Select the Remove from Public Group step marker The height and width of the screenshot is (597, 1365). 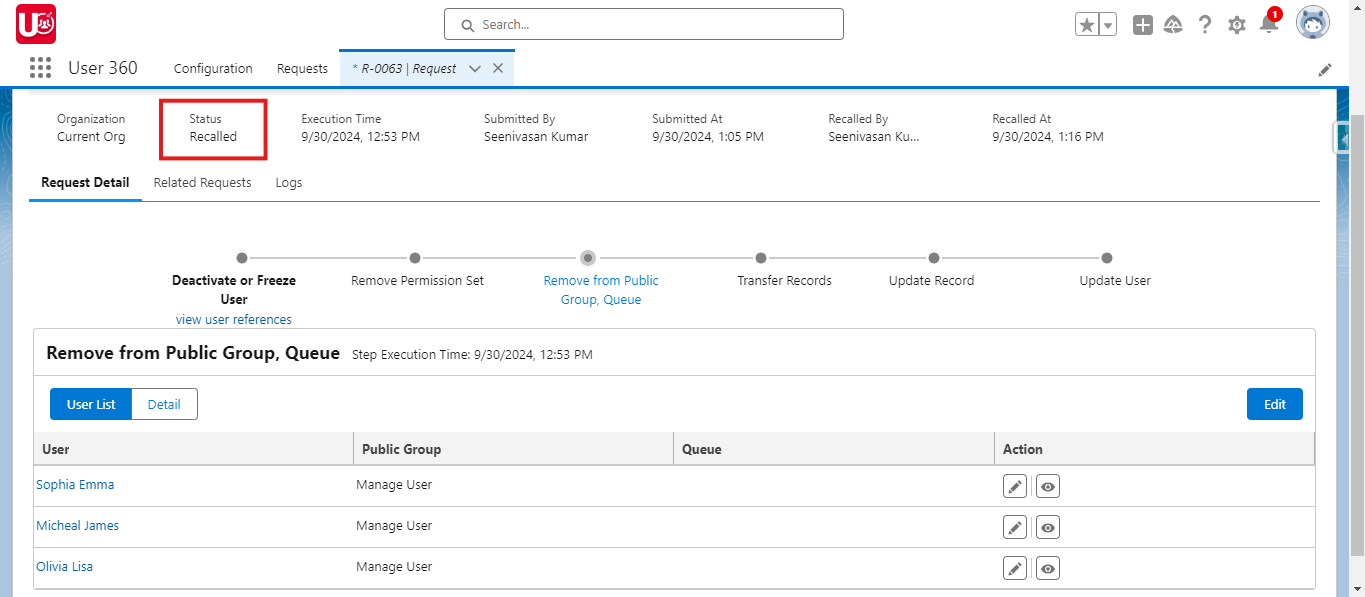pyautogui.click(x=588, y=258)
